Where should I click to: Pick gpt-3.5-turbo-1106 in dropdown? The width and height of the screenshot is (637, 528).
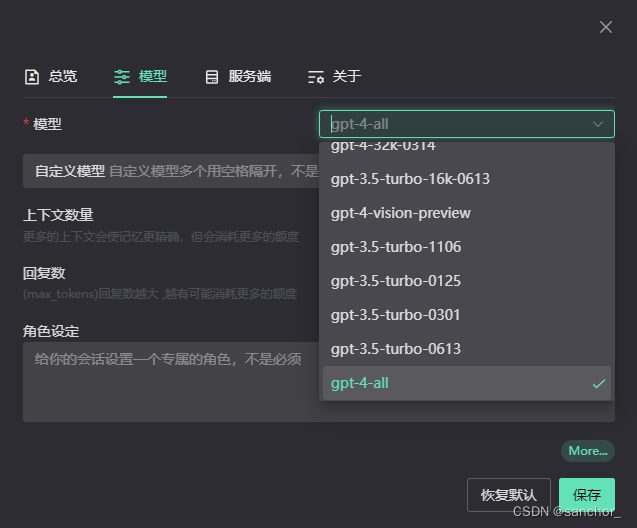(x=467, y=247)
